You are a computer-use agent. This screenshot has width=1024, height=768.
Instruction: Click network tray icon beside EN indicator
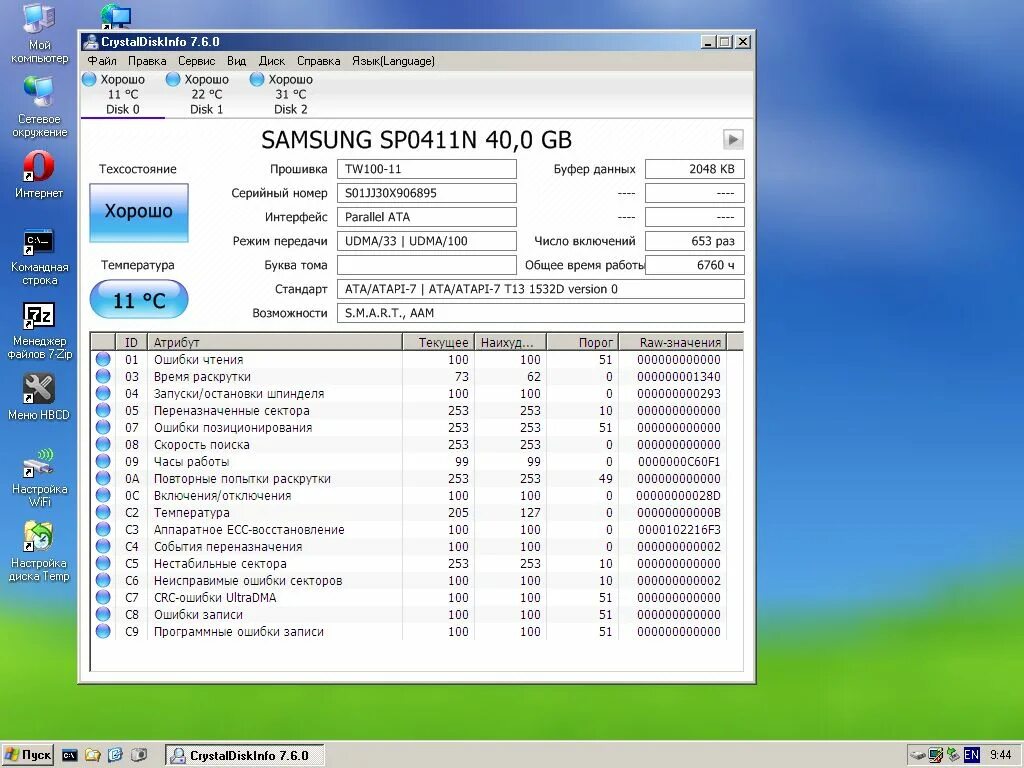click(x=953, y=755)
